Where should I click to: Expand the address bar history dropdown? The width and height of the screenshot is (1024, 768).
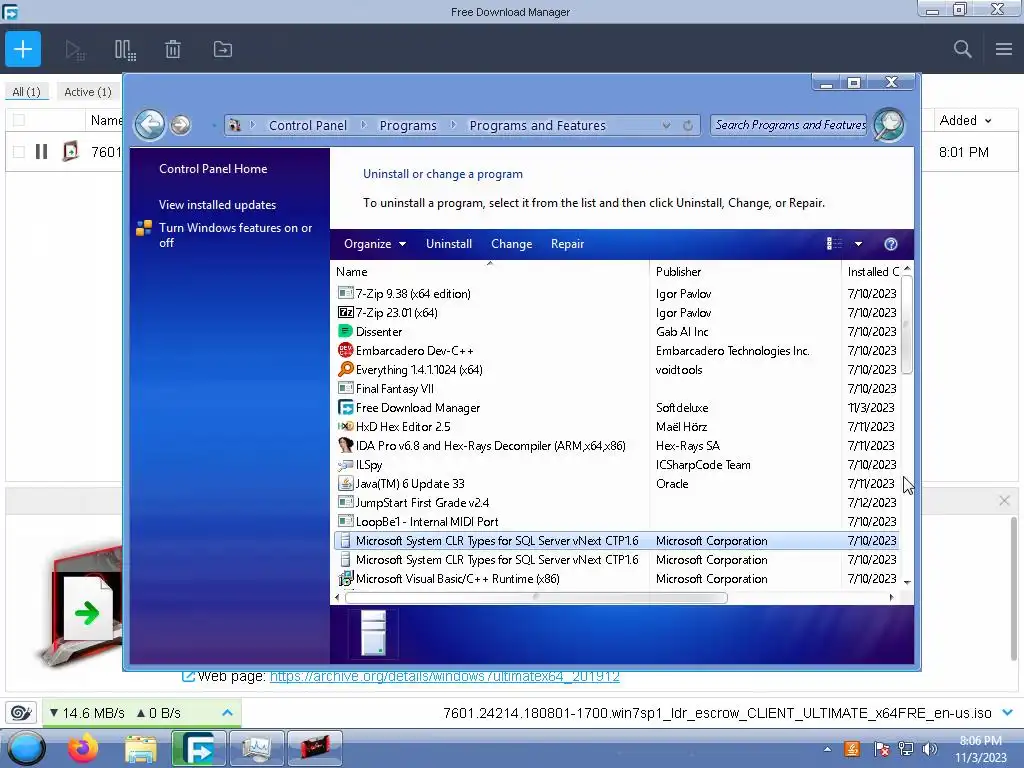click(666, 125)
